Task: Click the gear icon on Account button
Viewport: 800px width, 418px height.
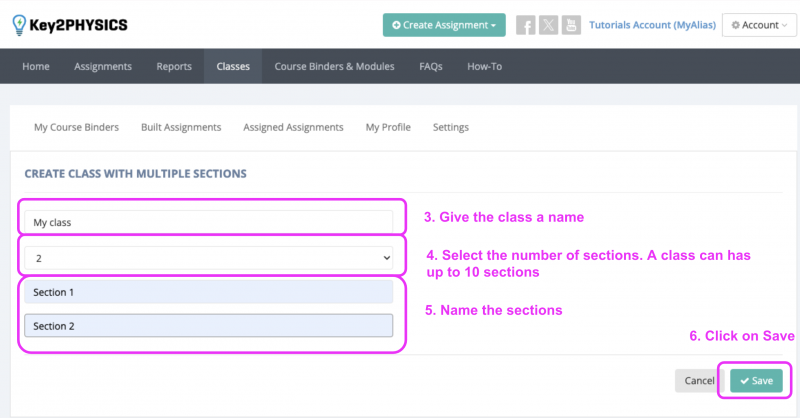Action: coord(735,25)
